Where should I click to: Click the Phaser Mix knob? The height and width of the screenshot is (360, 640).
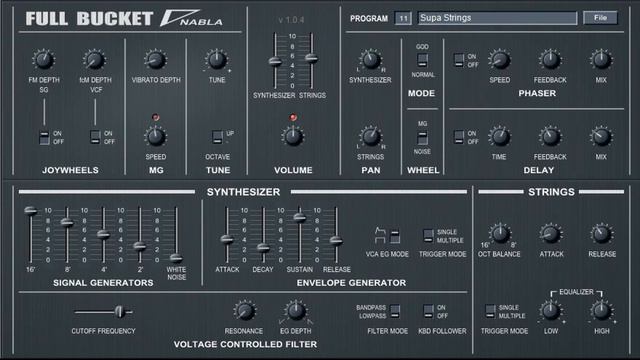pos(601,60)
